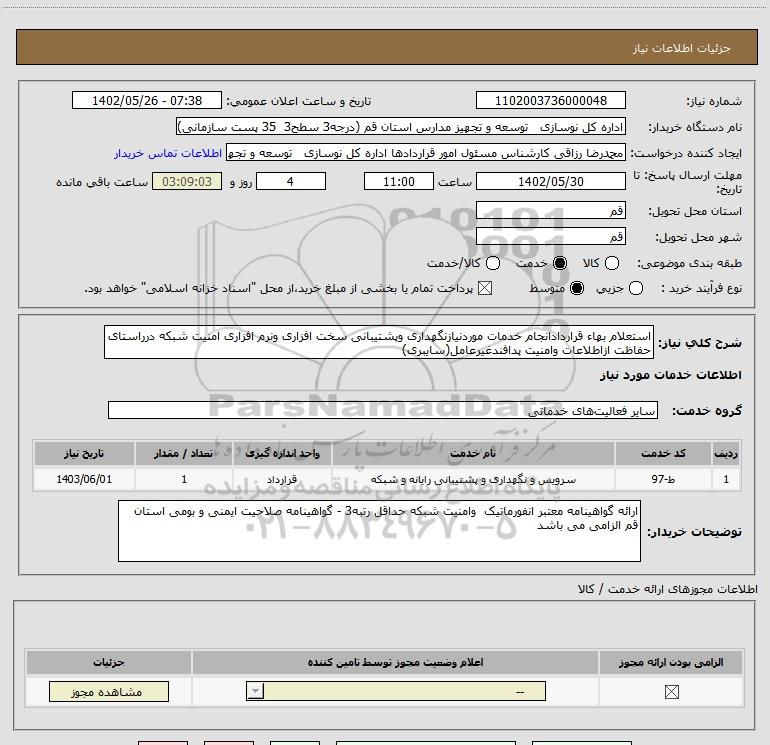Image resolution: width=770 pixels, height=745 pixels.
Task: Click the کد خدمت column header
Action: (x=663, y=453)
